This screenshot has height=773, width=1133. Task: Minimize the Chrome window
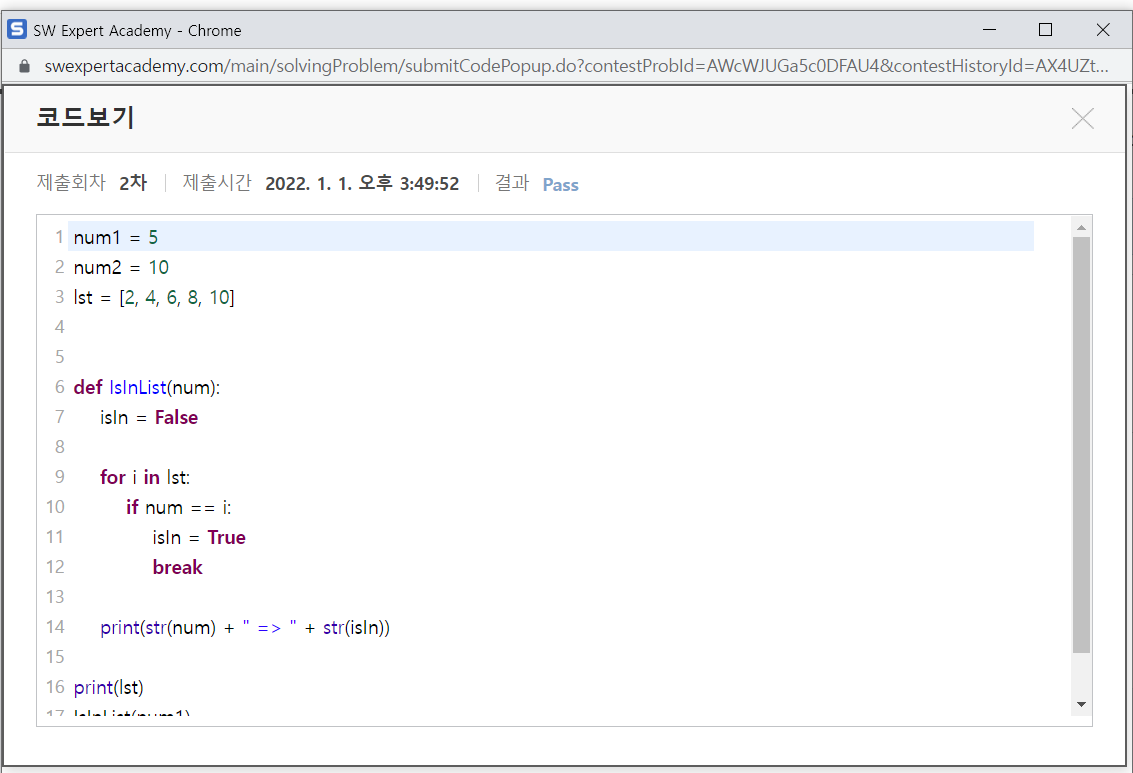click(x=989, y=30)
